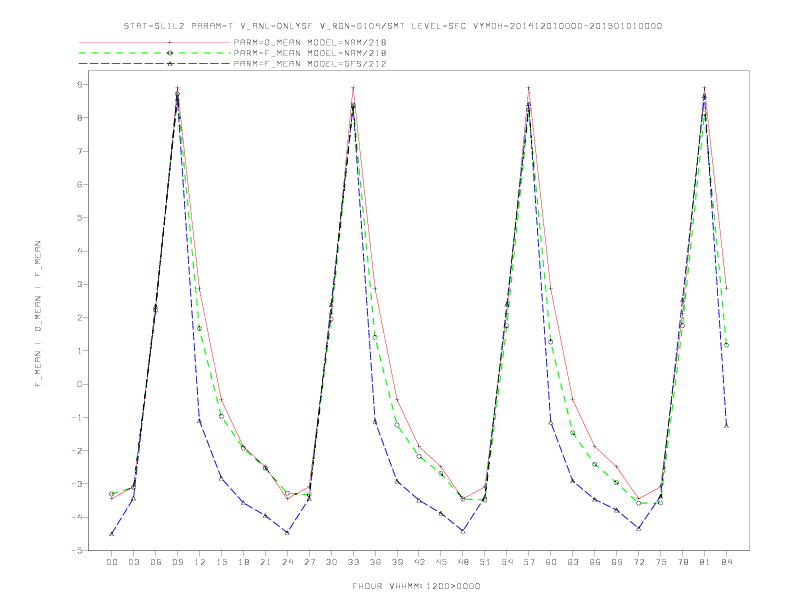The height and width of the screenshot is (612, 792).
Task: Click y-axis tick label -1
Action: (77, 418)
